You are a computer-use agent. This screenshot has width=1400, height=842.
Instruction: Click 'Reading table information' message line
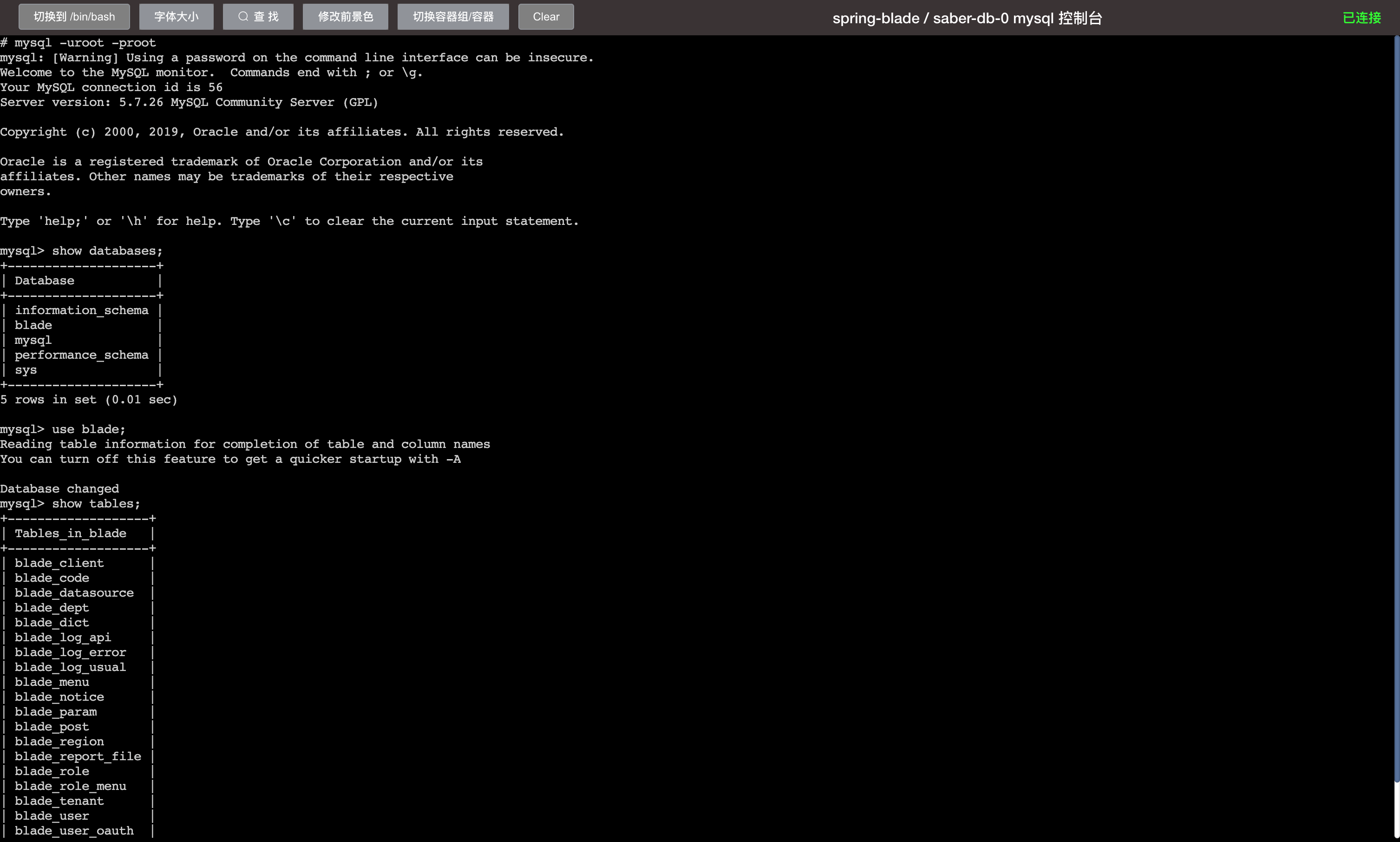(245, 444)
